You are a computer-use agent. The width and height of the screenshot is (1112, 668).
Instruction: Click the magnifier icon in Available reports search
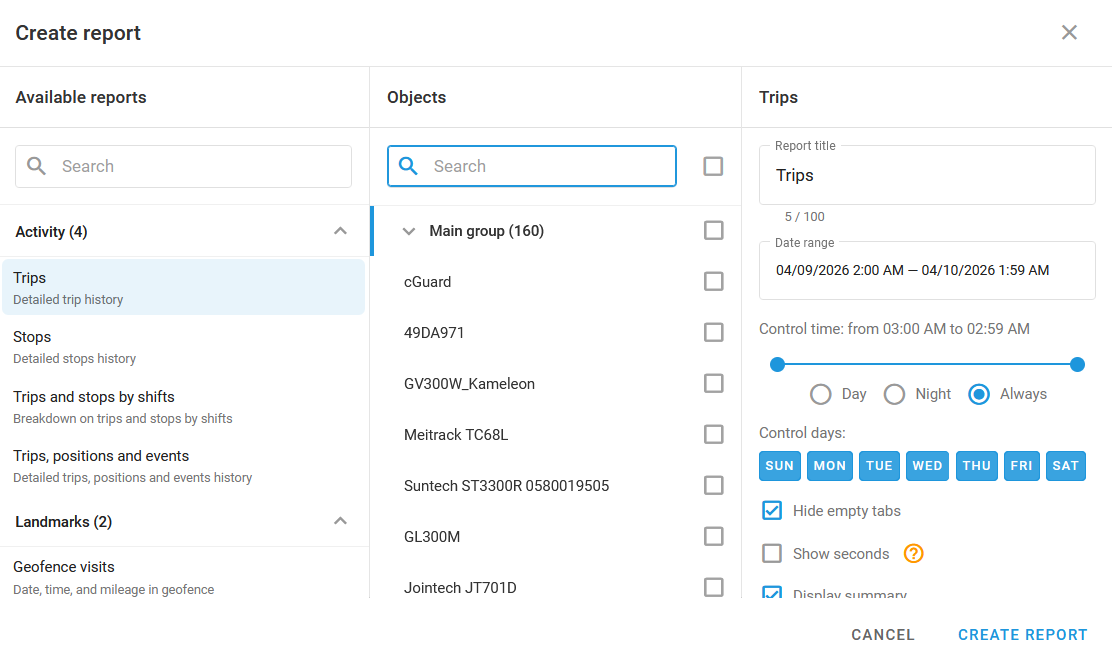pos(36,166)
